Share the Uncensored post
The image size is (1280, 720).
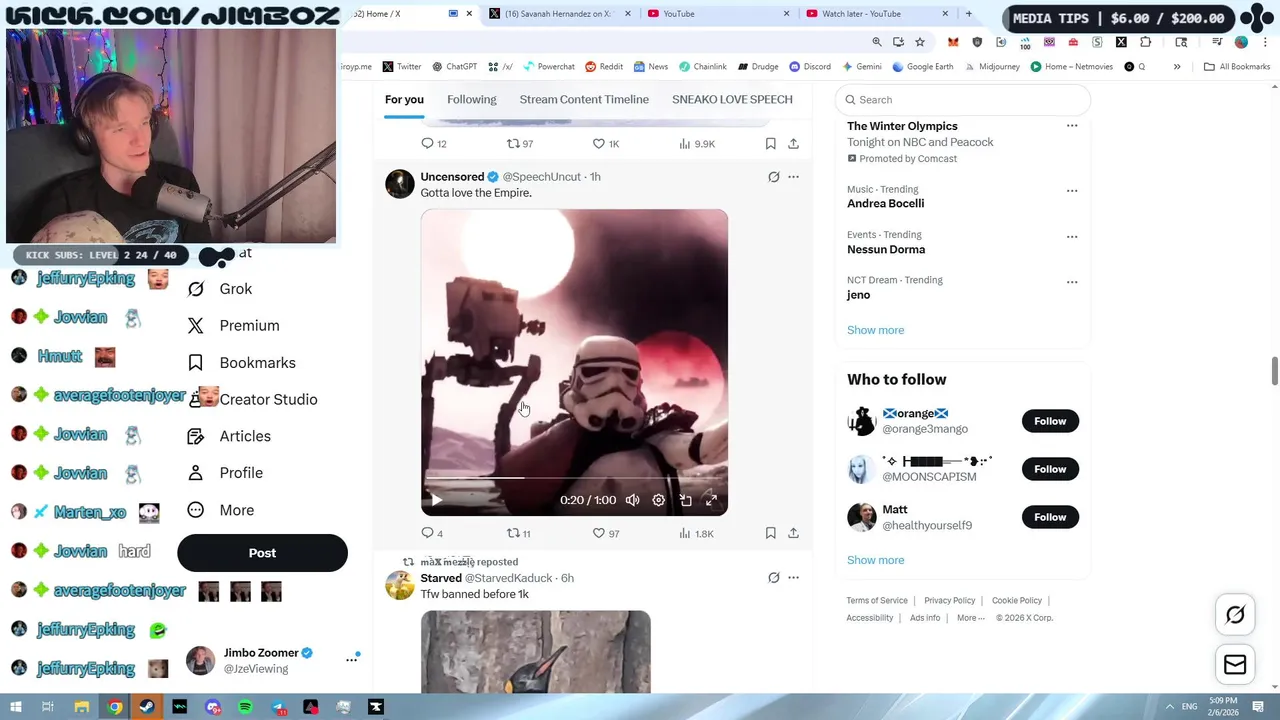pos(793,534)
